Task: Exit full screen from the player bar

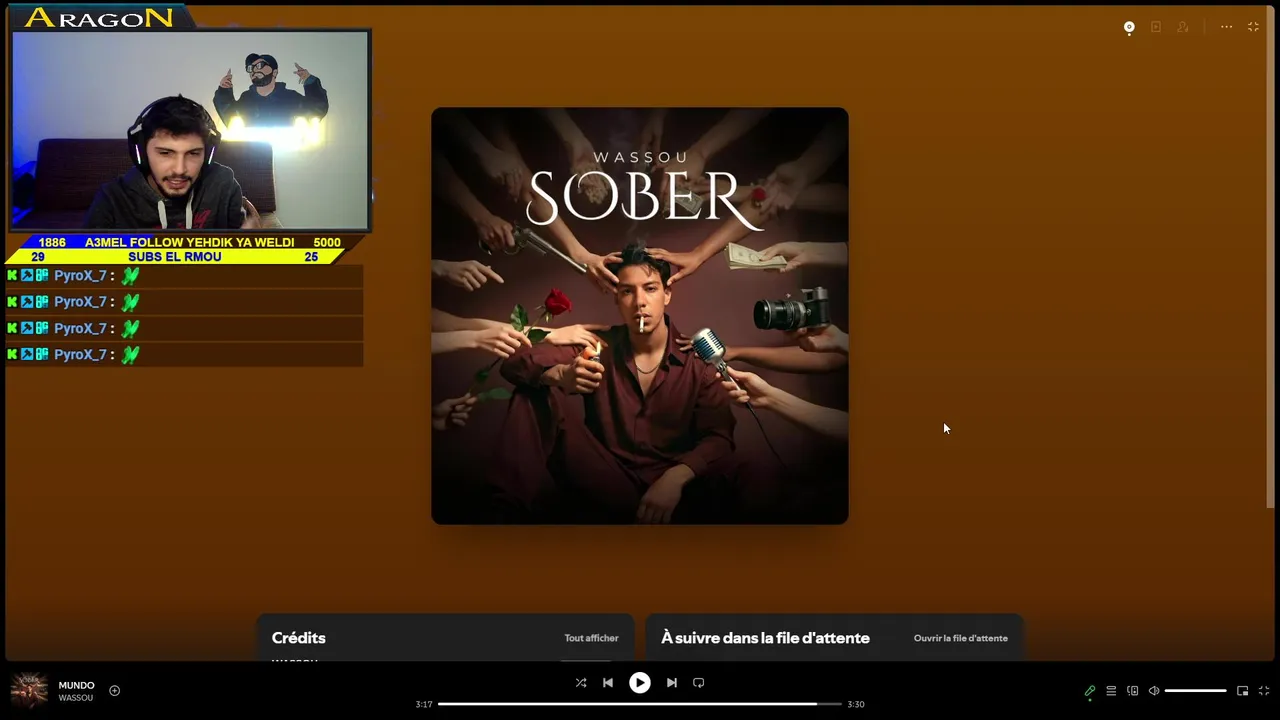Action: coord(1264,691)
